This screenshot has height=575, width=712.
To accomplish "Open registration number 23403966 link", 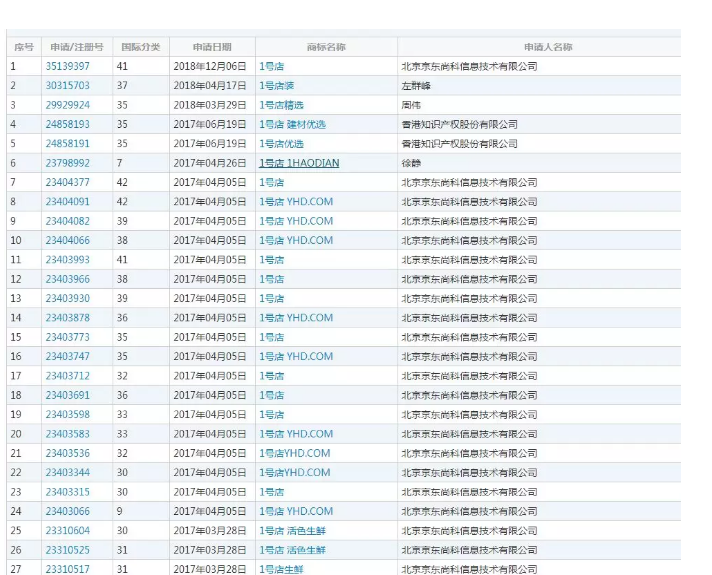I will pyautogui.click(x=67, y=279).
